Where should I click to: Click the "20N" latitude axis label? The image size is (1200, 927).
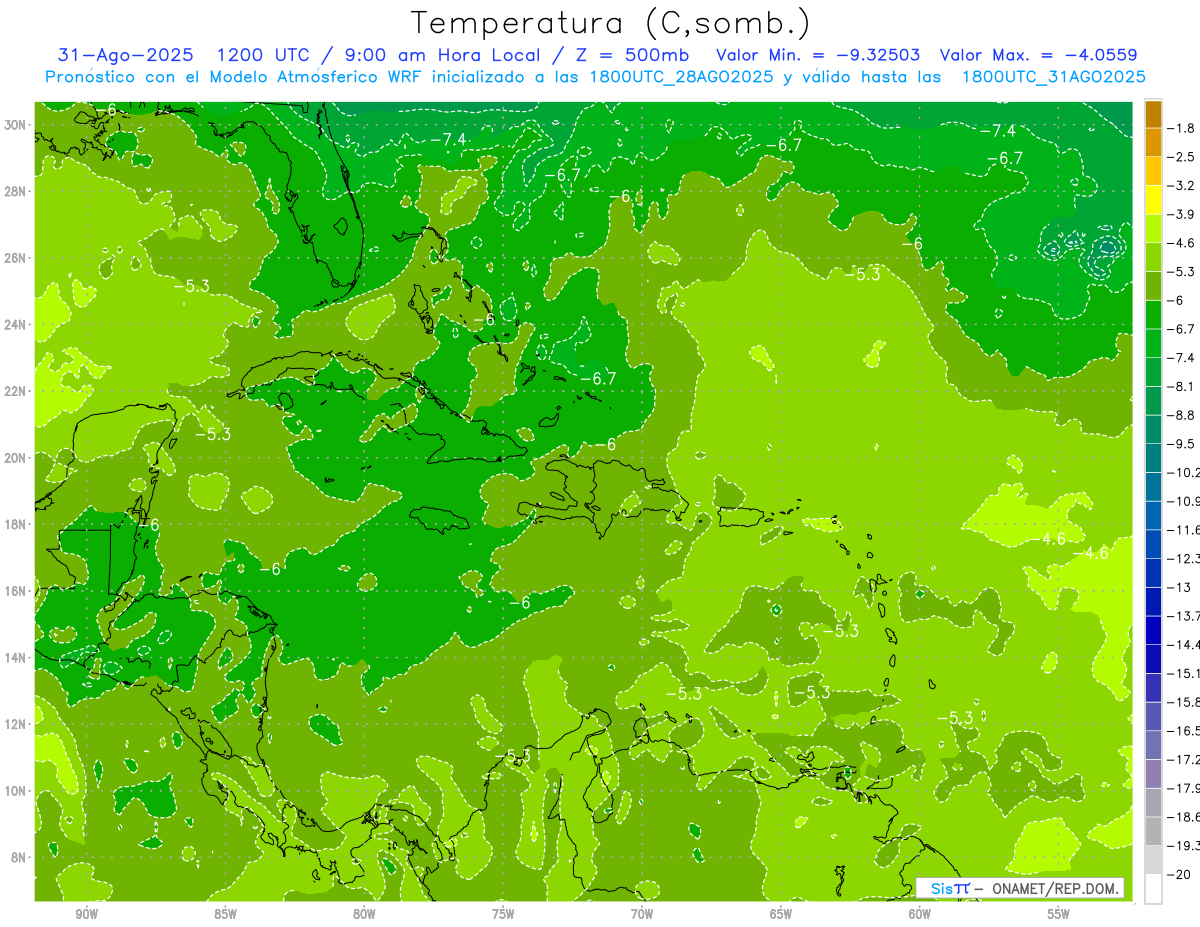tap(17, 457)
